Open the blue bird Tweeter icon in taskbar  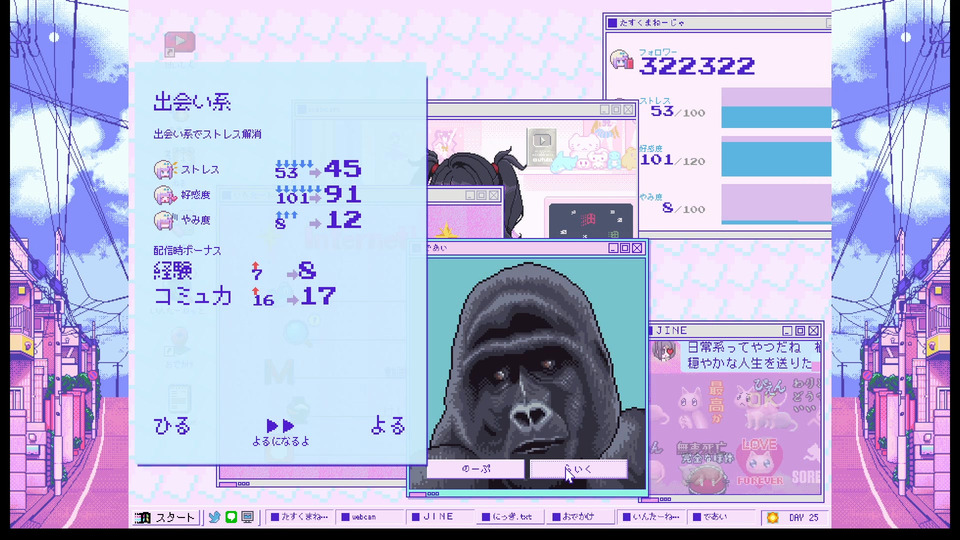pos(214,517)
